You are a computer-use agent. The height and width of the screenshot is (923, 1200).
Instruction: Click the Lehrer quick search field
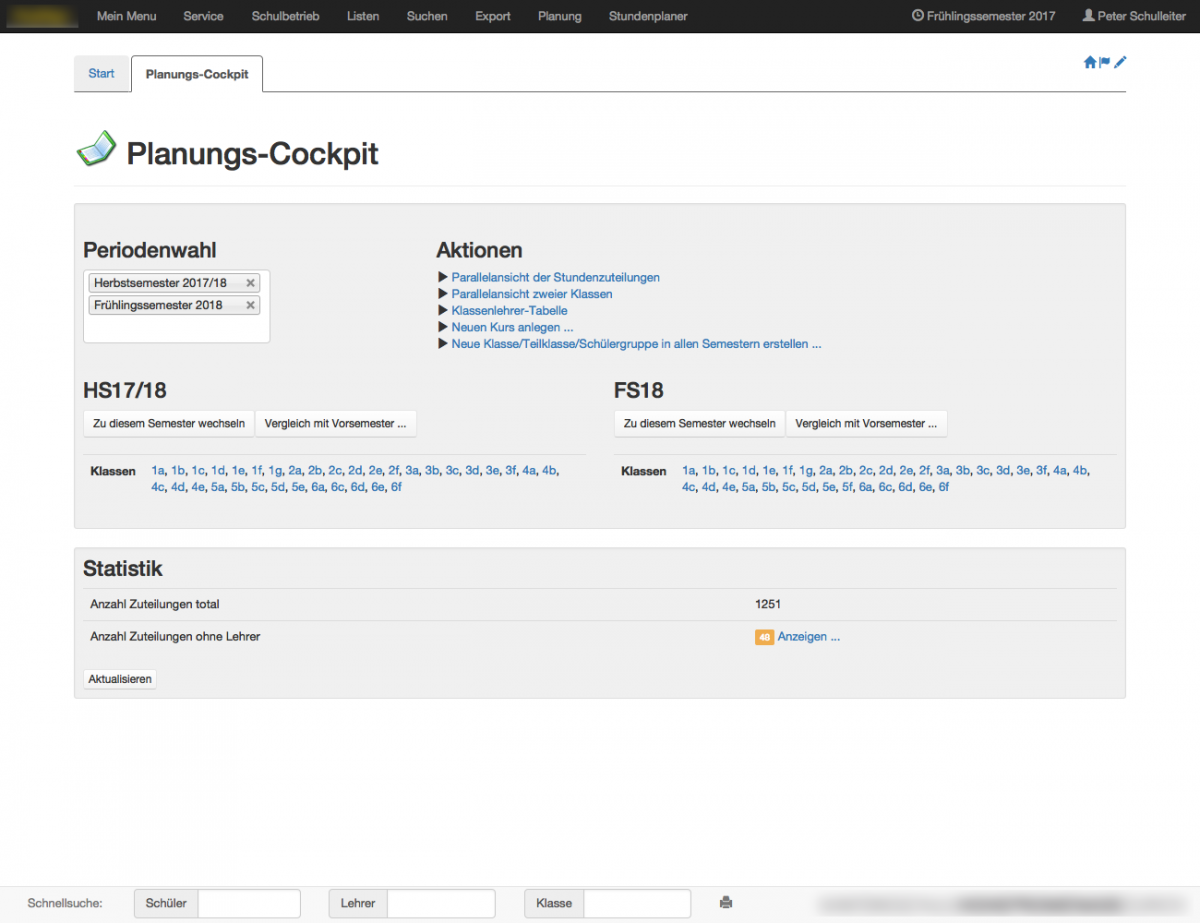[x=440, y=903]
